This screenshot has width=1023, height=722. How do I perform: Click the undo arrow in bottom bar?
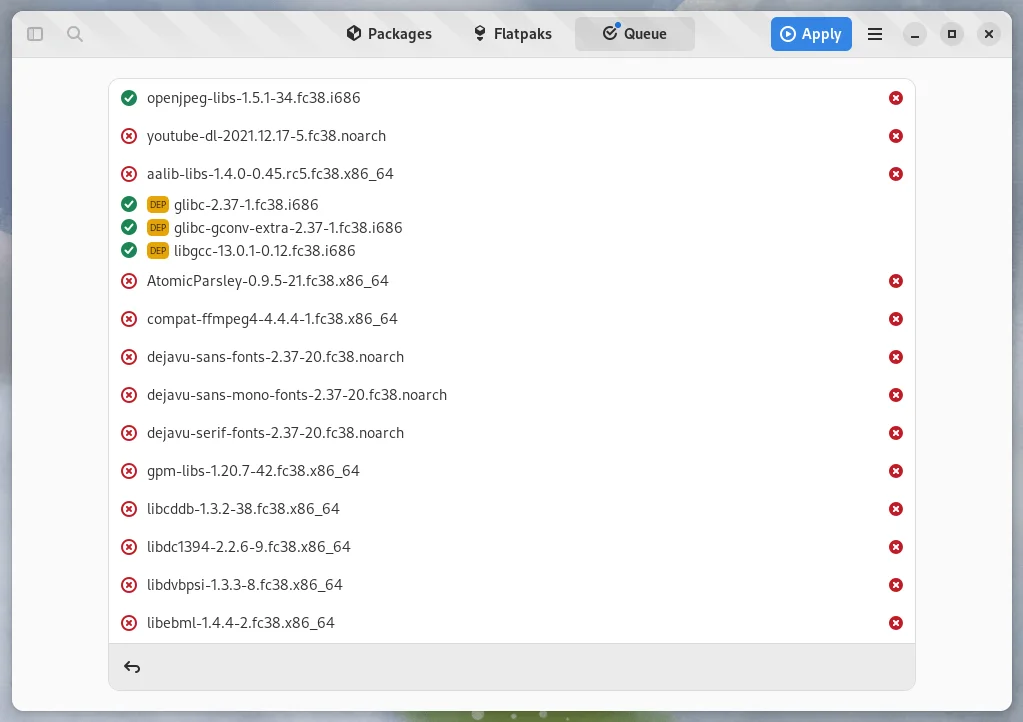pos(132,667)
